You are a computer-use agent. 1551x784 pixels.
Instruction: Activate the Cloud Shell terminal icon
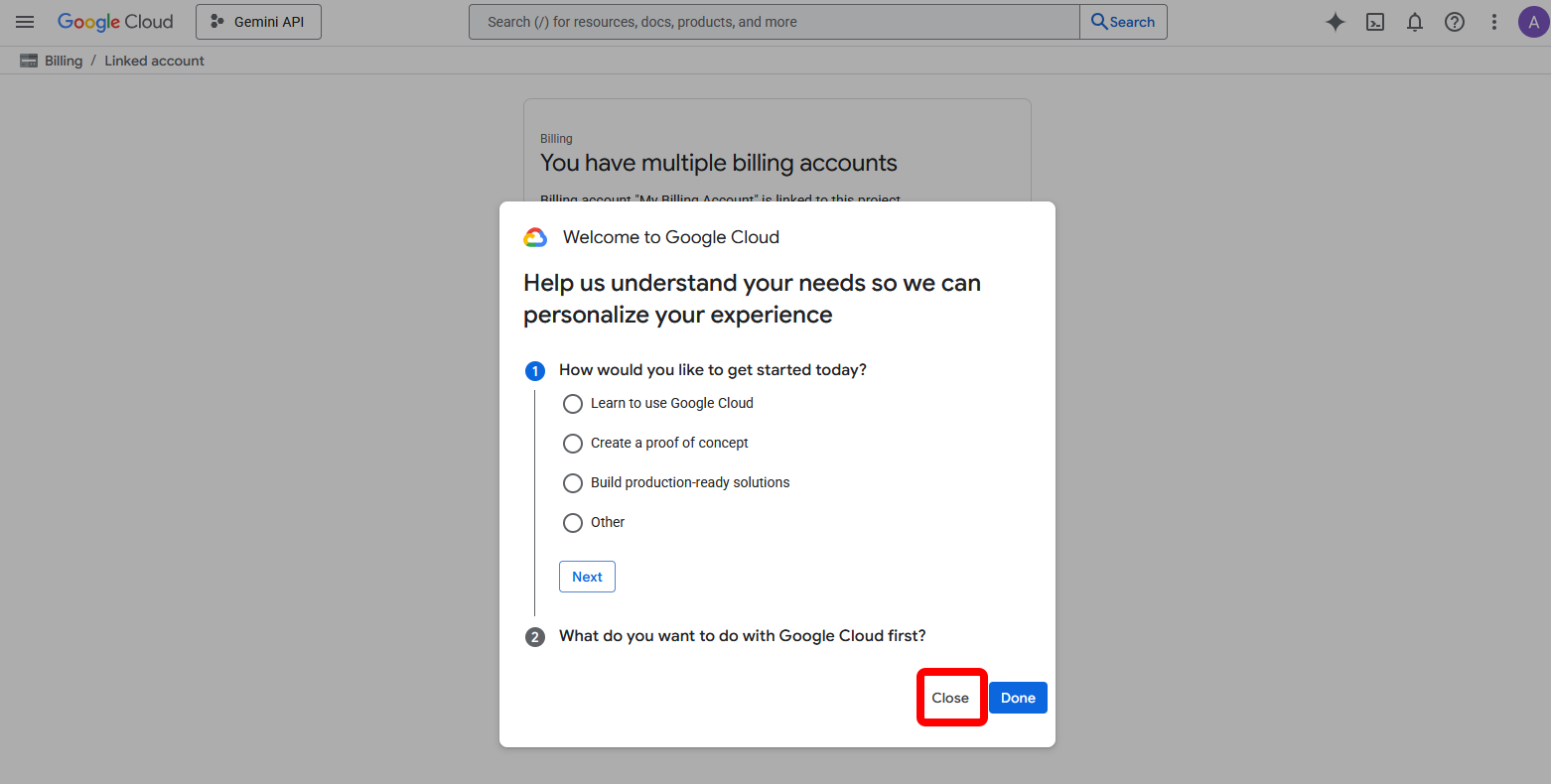pyautogui.click(x=1375, y=22)
